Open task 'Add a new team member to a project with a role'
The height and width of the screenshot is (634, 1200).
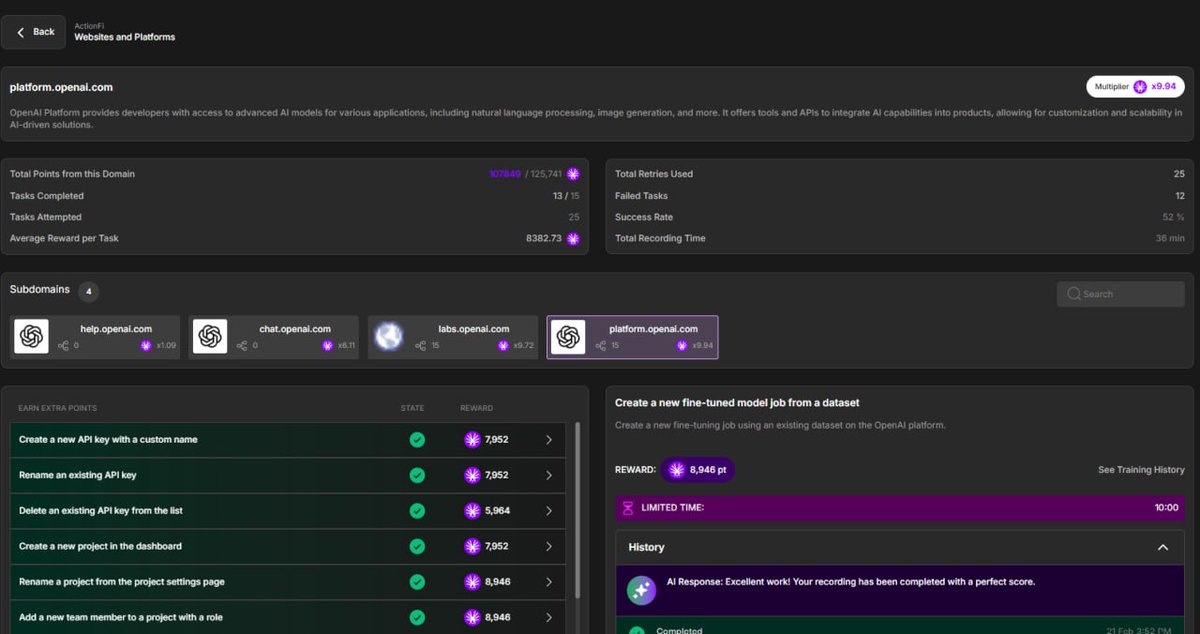pyautogui.click(x=288, y=617)
